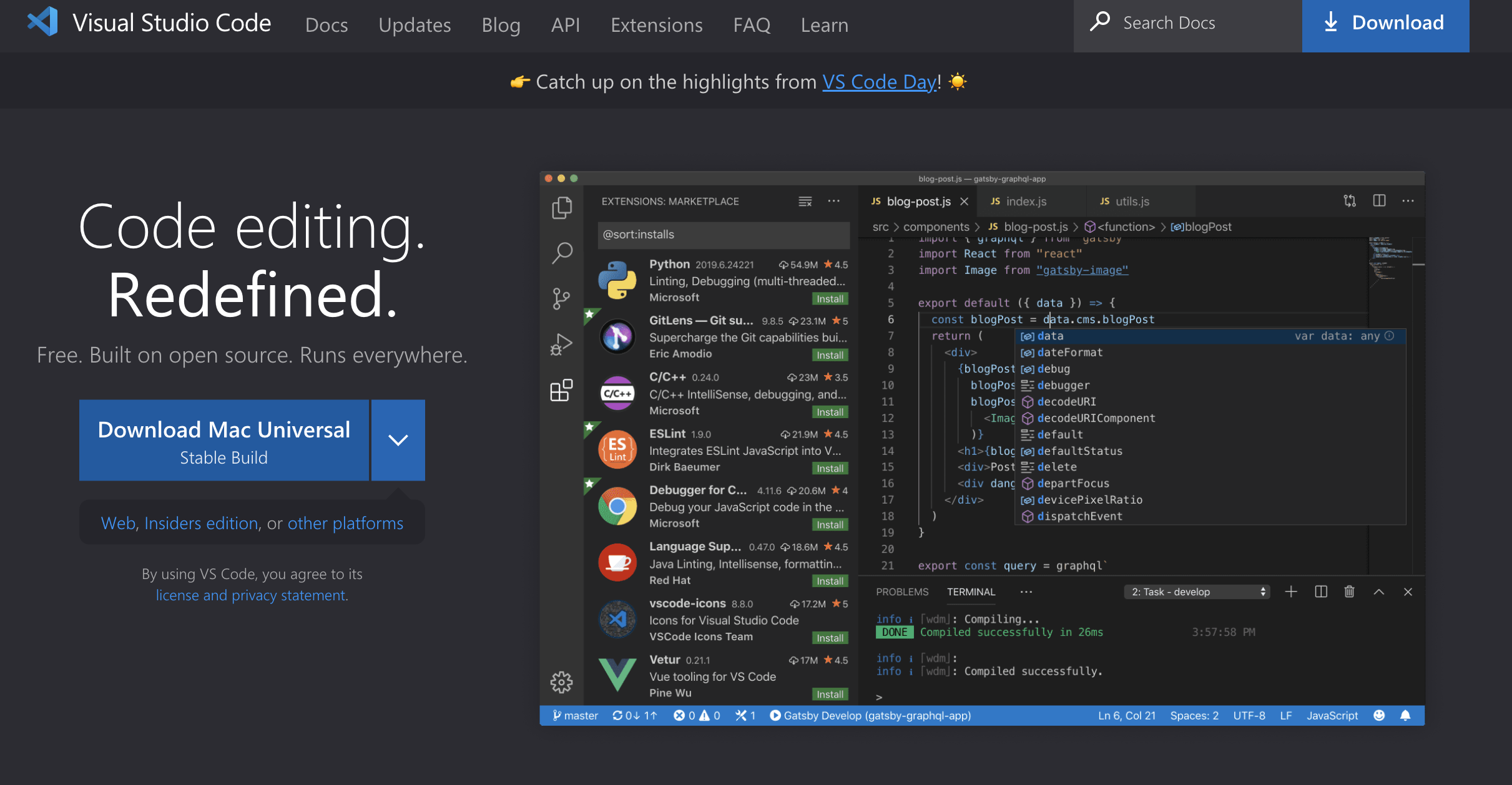Click the Vetur extension icon

coord(617,676)
